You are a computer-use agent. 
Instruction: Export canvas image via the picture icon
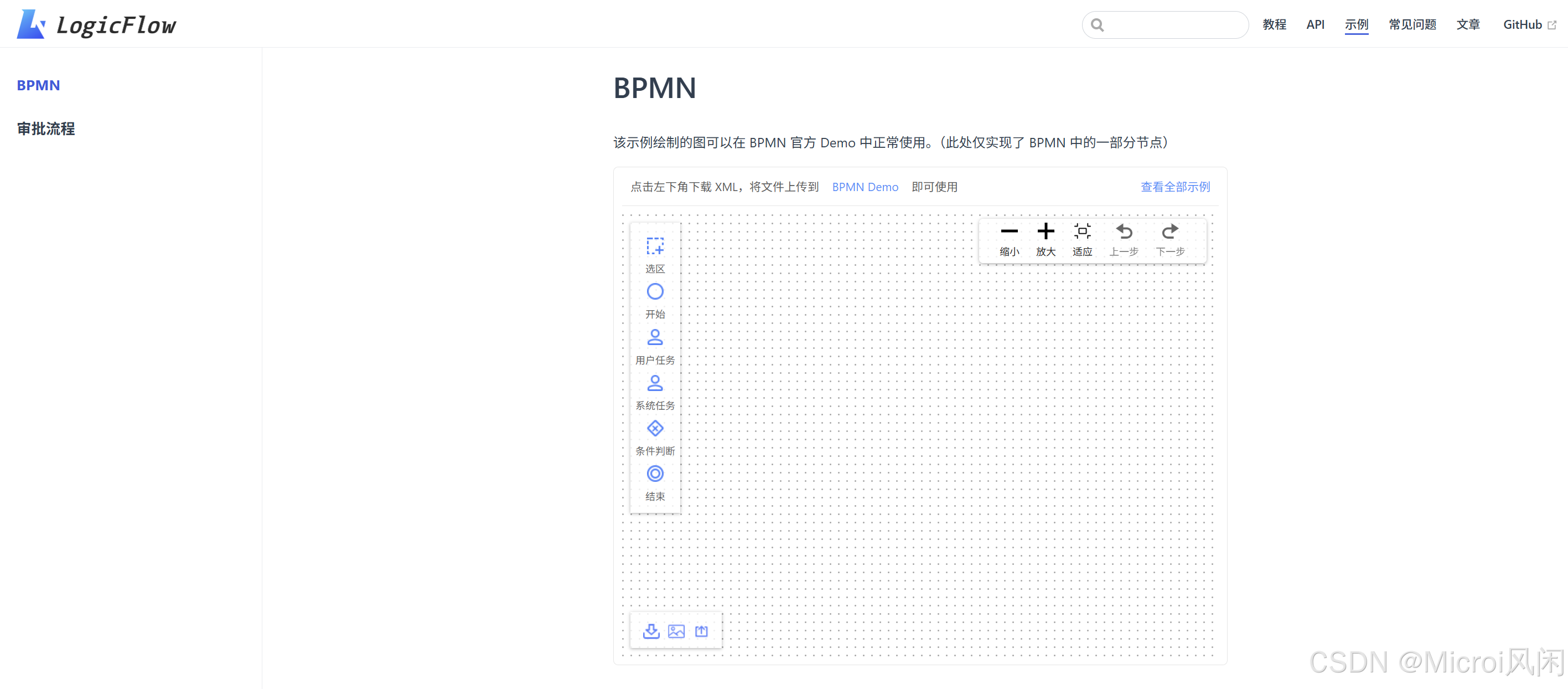tap(676, 631)
